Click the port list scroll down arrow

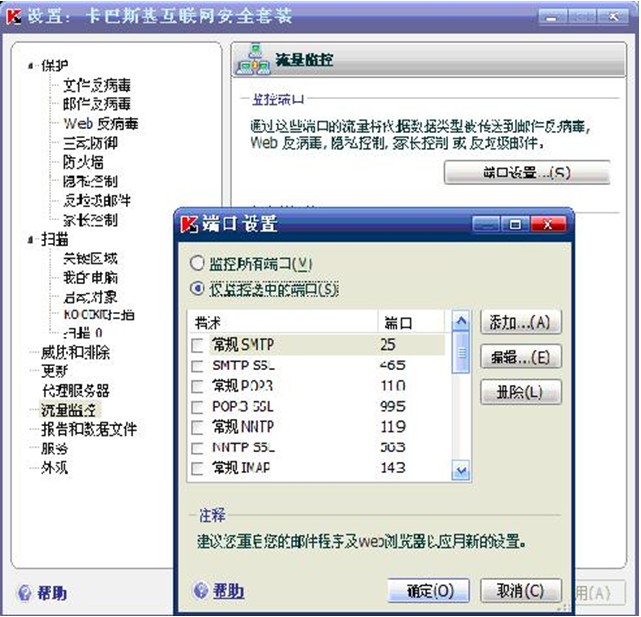click(461, 471)
